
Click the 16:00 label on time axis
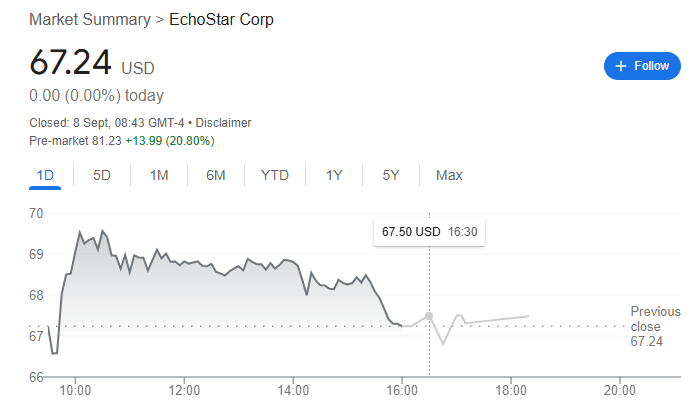pos(402,391)
